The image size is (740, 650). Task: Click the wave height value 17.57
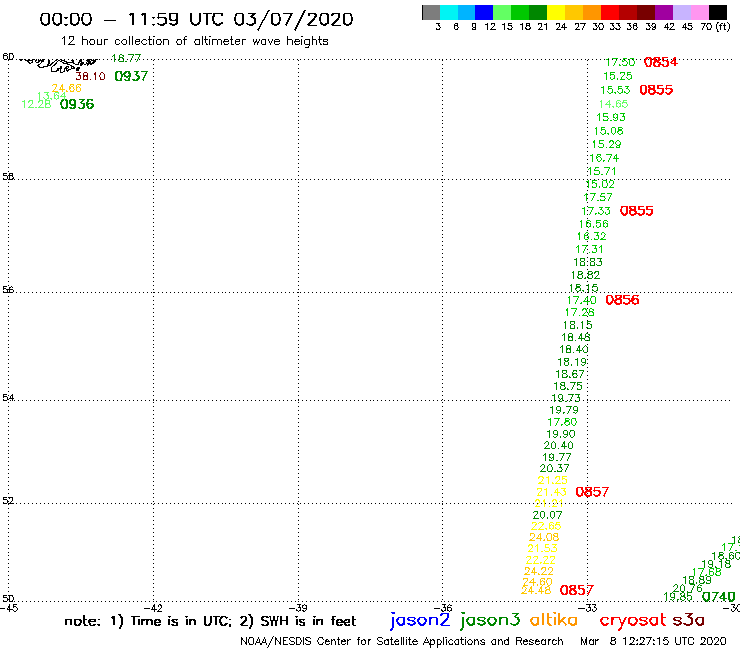(598, 198)
